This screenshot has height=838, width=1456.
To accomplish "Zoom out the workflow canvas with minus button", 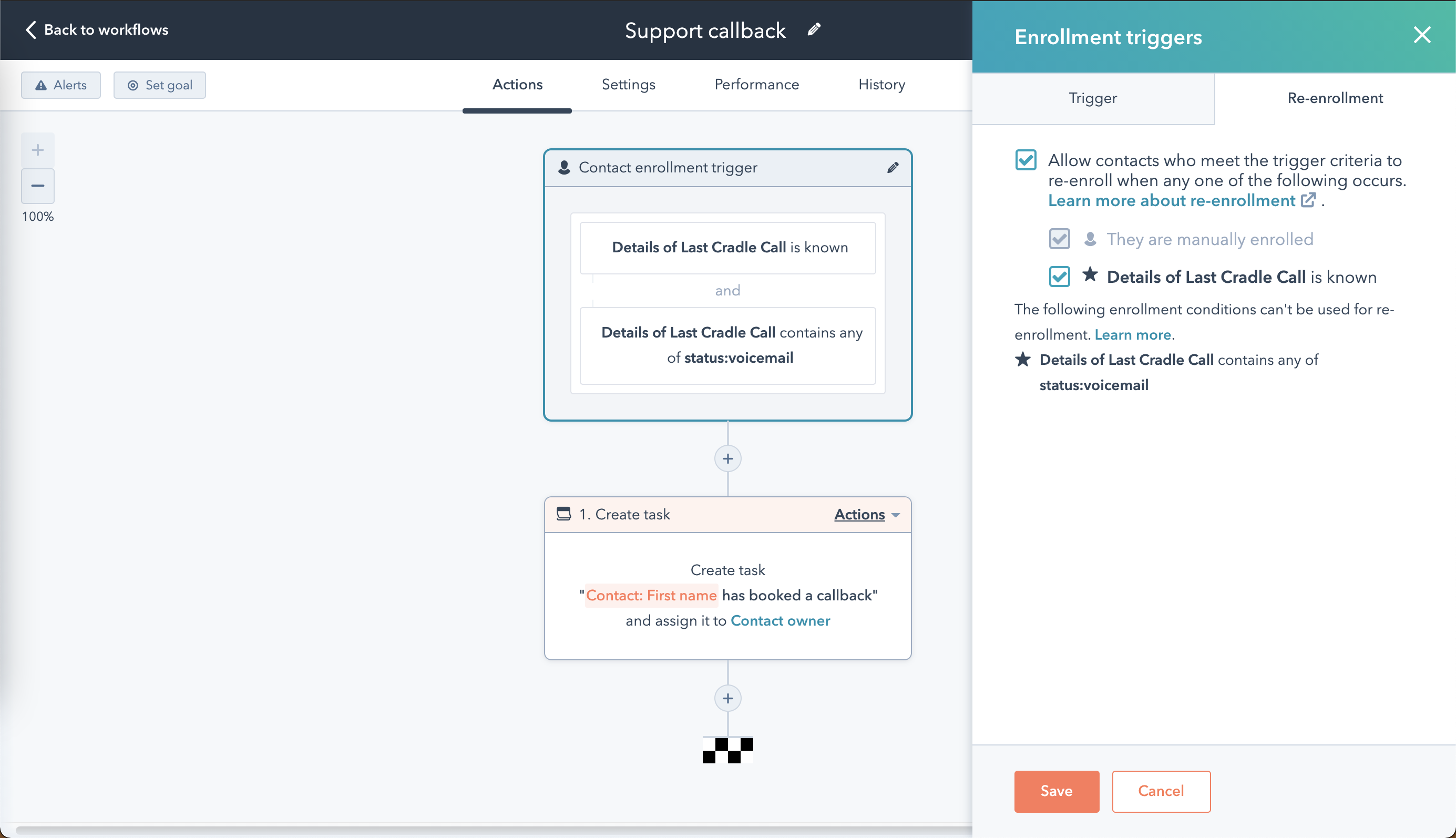I will click(x=38, y=186).
